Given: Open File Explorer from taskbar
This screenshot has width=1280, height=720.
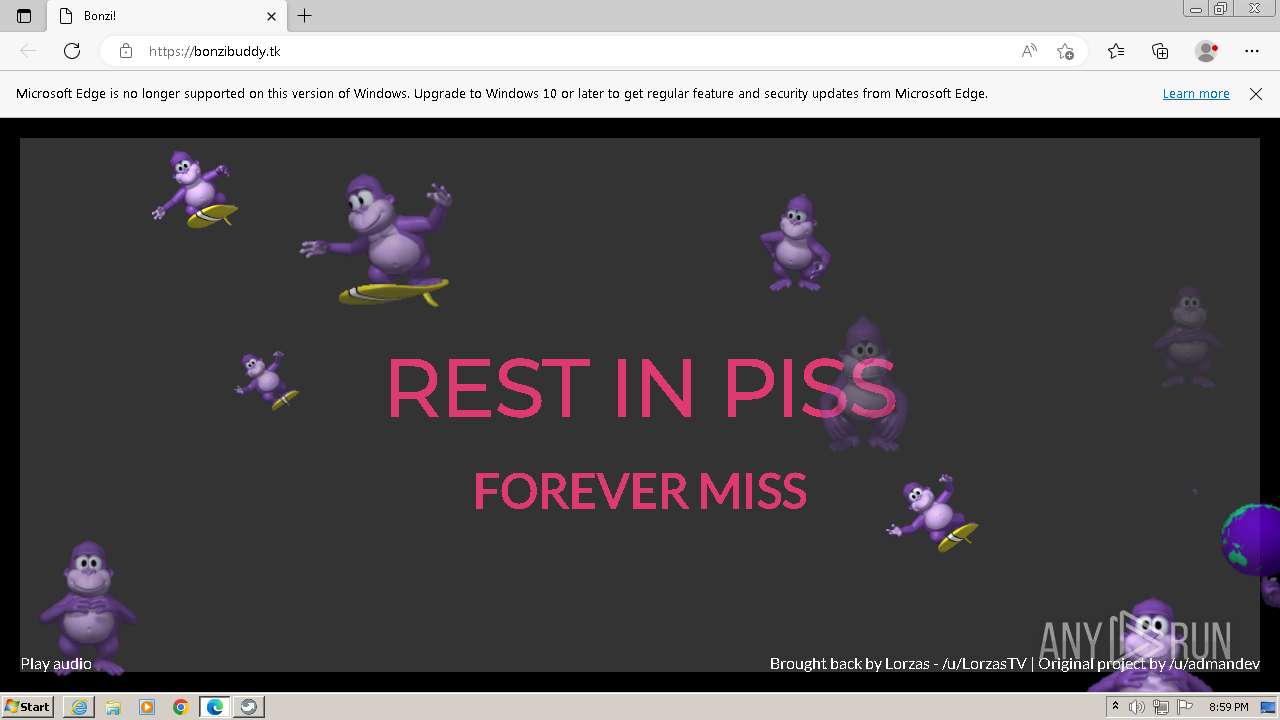Looking at the screenshot, I should [113, 707].
